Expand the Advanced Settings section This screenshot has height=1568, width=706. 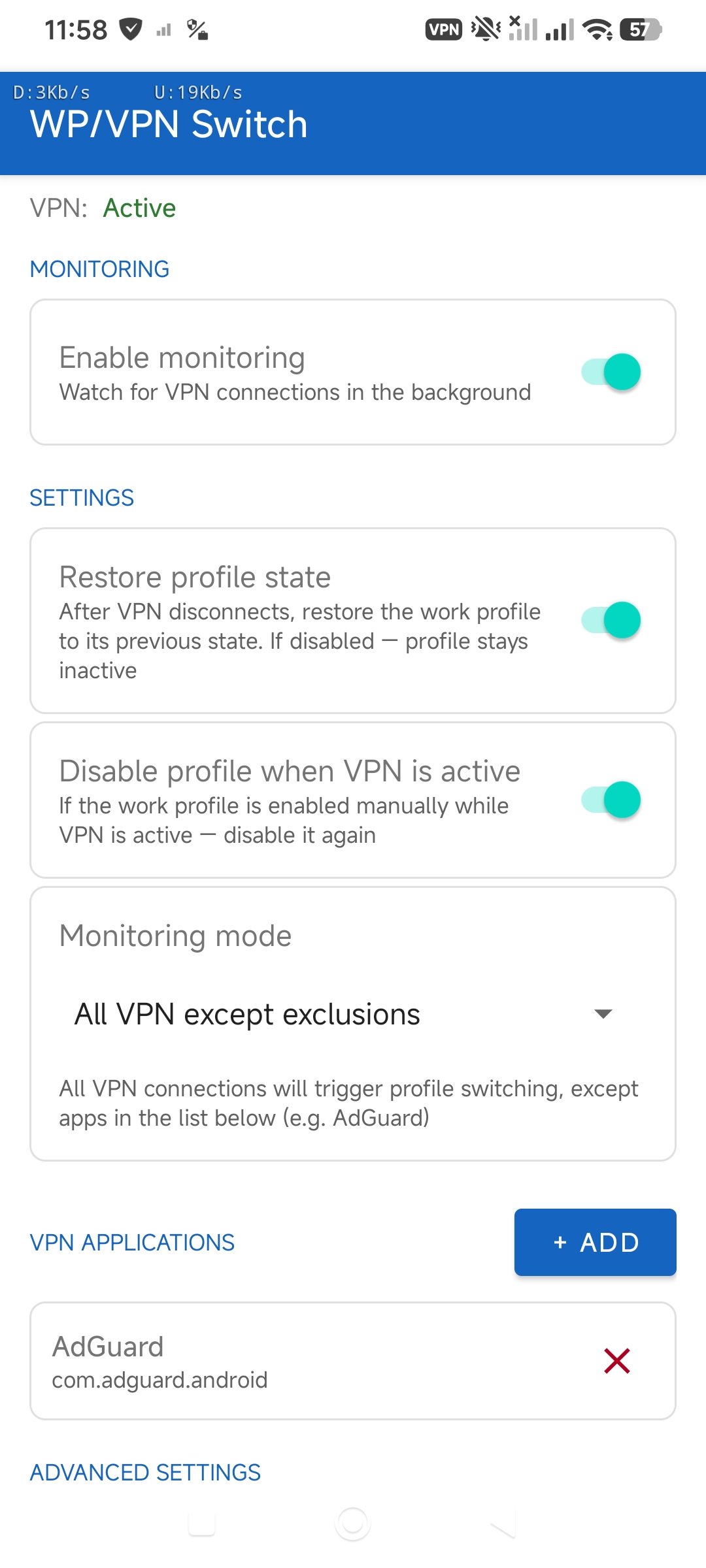(x=145, y=1473)
